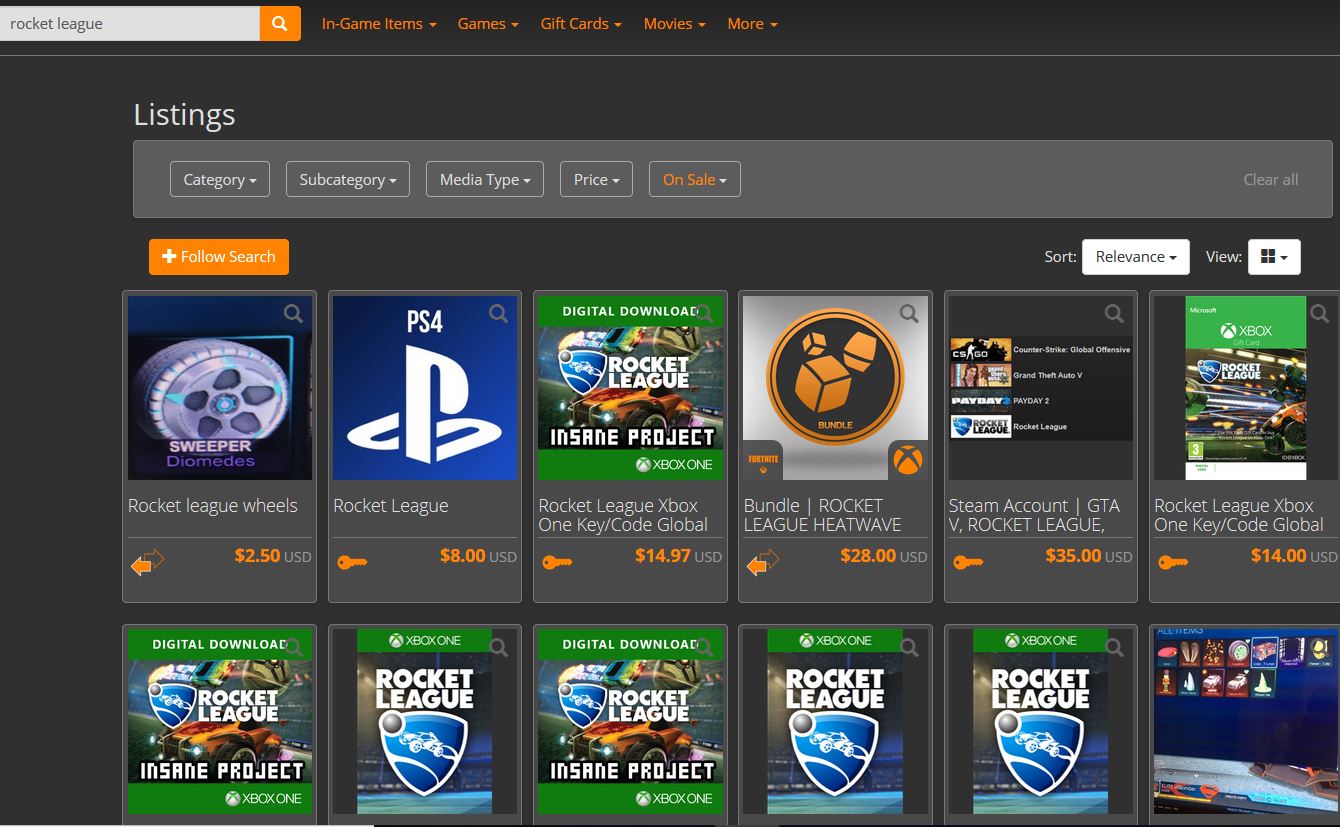This screenshot has height=827, width=1340.
Task: Click into the 'rocket league' search field
Action: (130, 23)
